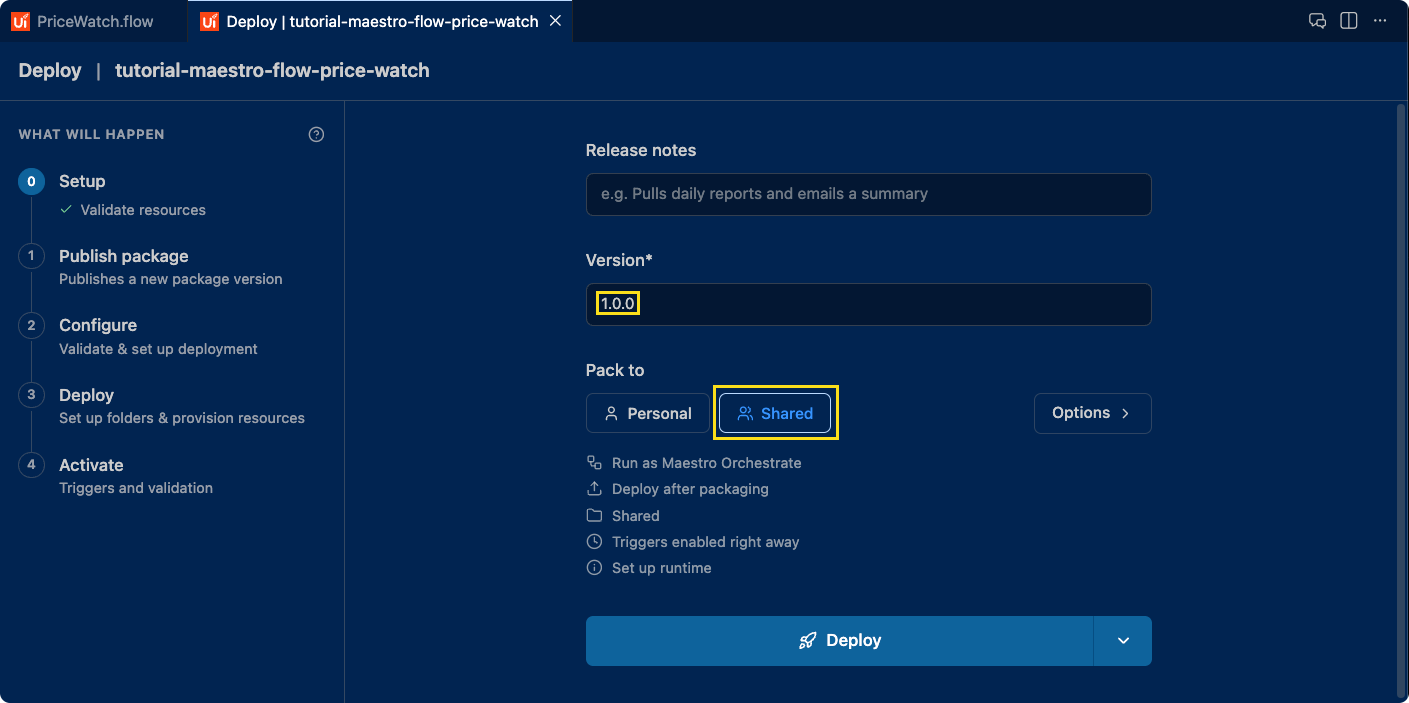The width and height of the screenshot is (1409, 703).
Task: Click the Set up runtime info icon
Action: point(594,568)
